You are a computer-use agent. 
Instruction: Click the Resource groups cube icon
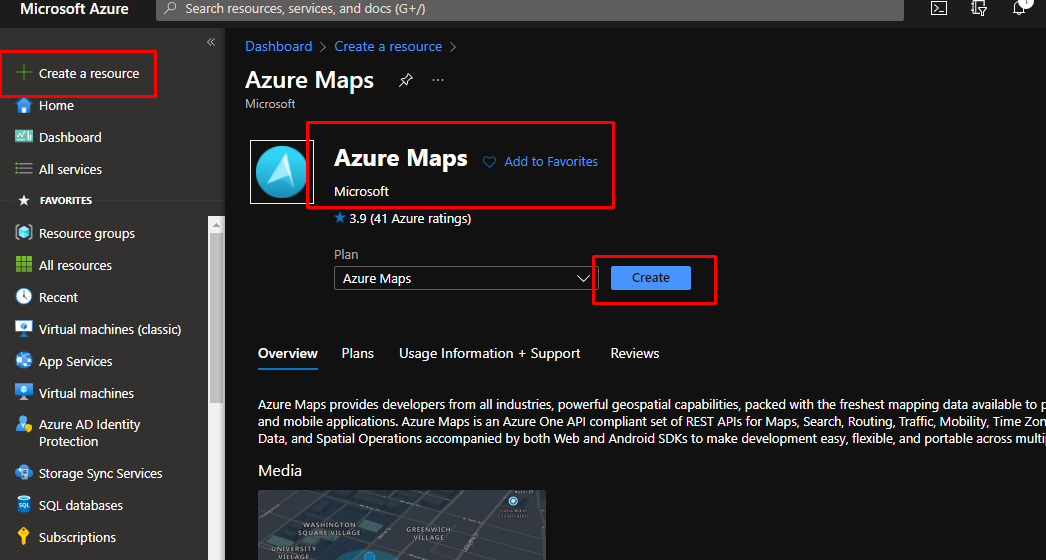pyautogui.click(x=23, y=233)
